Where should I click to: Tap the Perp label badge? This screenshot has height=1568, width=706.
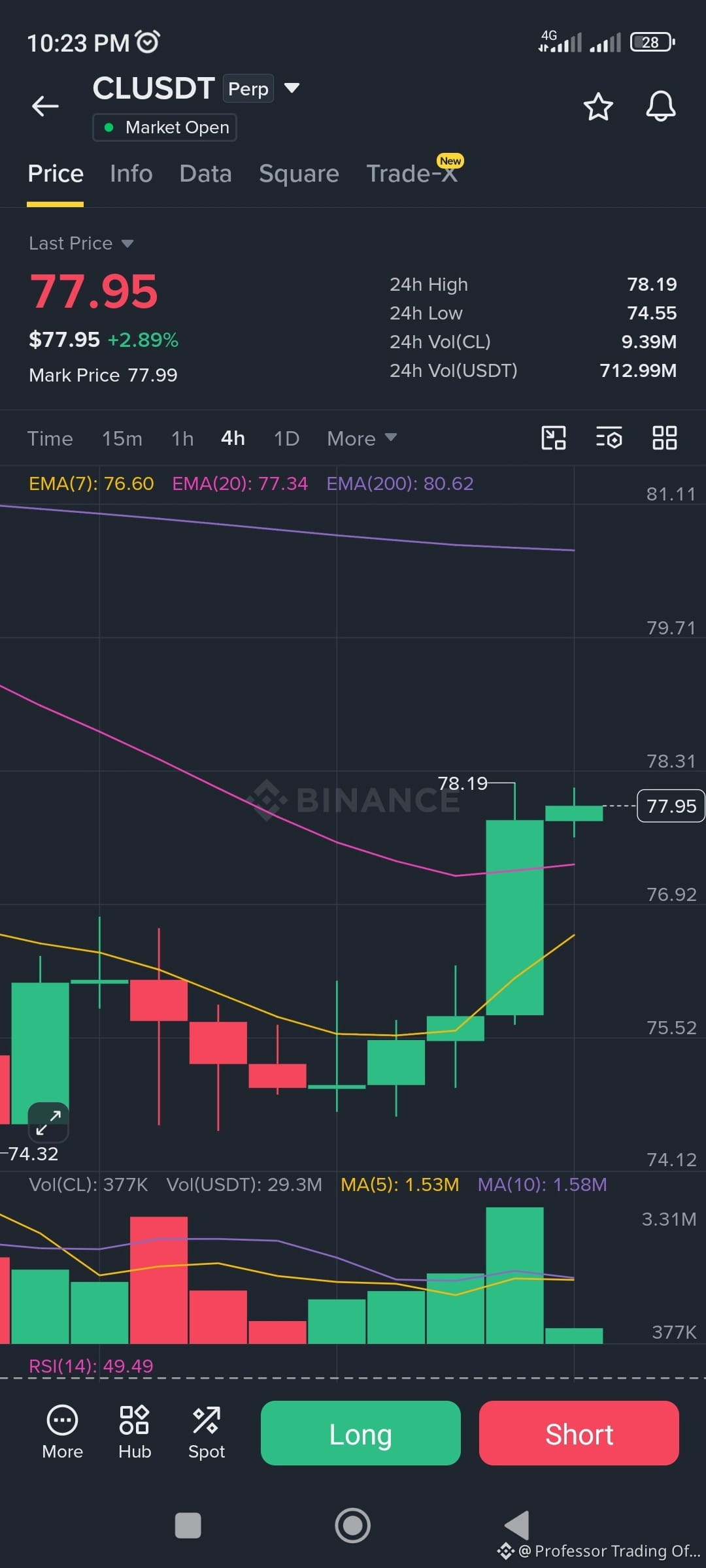248,88
